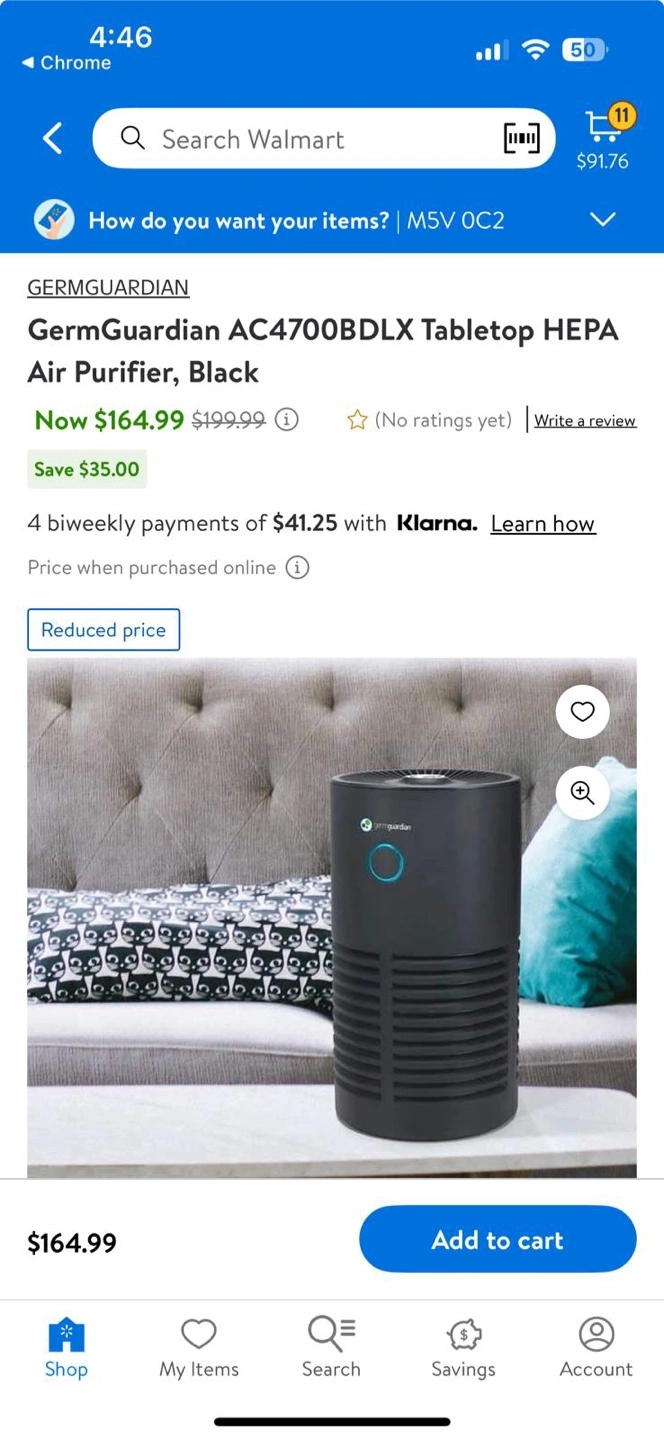664x1440 pixels.
Task: Tap the star rating icon
Action: point(357,420)
